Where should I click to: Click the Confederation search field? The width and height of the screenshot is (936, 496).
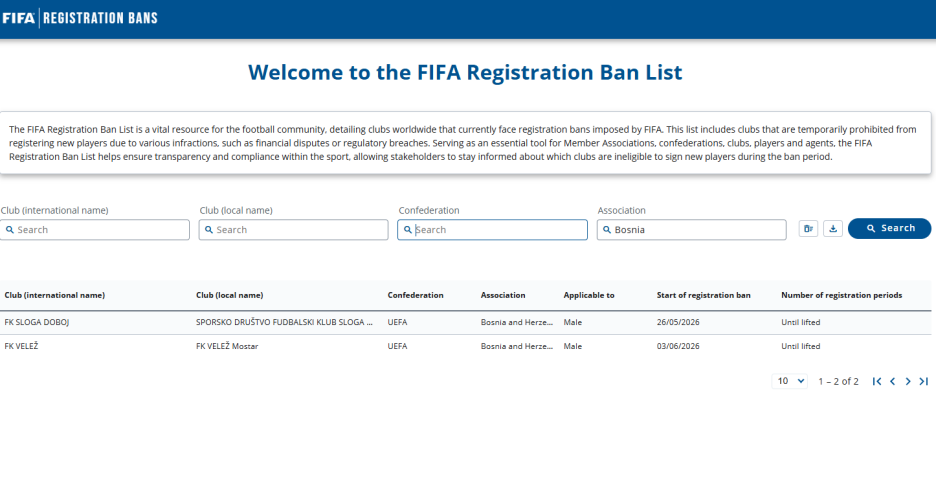(492, 230)
